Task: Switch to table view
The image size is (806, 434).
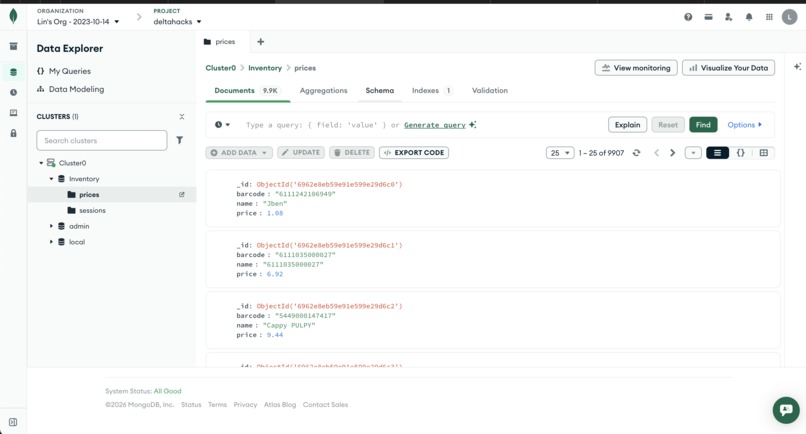Action: pyautogui.click(x=764, y=153)
